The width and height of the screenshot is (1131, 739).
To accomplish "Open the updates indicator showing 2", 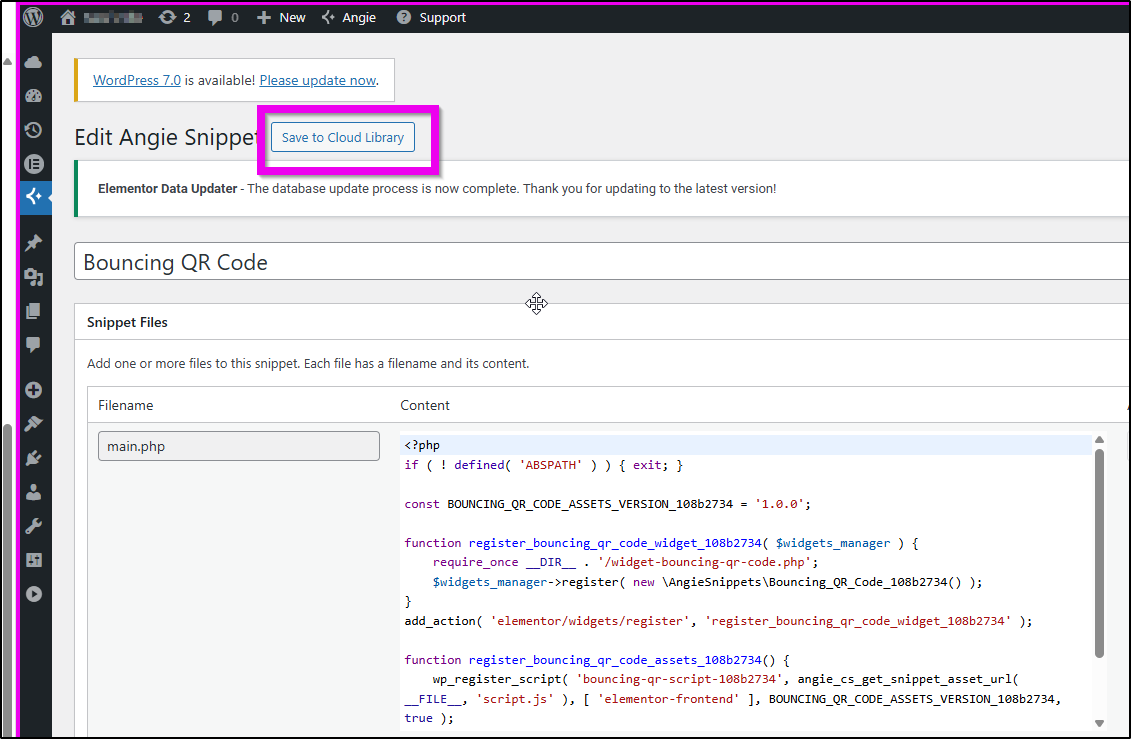I will click(x=175, y=17).
